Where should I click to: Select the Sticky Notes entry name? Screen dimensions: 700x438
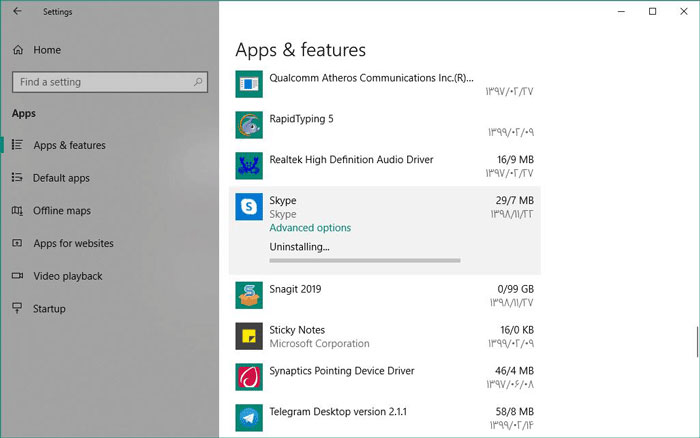point(297,330)
